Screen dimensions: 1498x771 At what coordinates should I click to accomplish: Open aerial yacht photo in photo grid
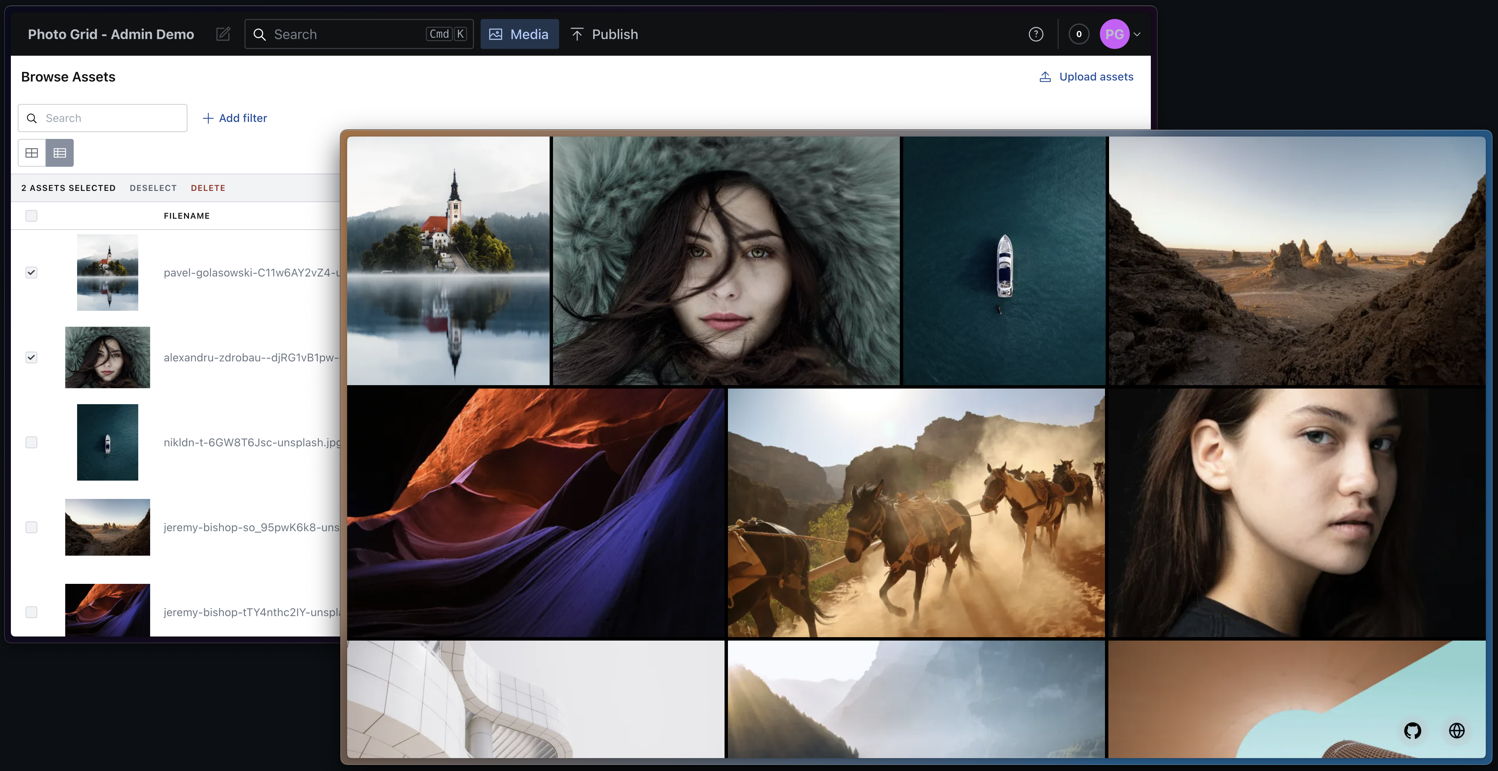[x=1004, y=261]
